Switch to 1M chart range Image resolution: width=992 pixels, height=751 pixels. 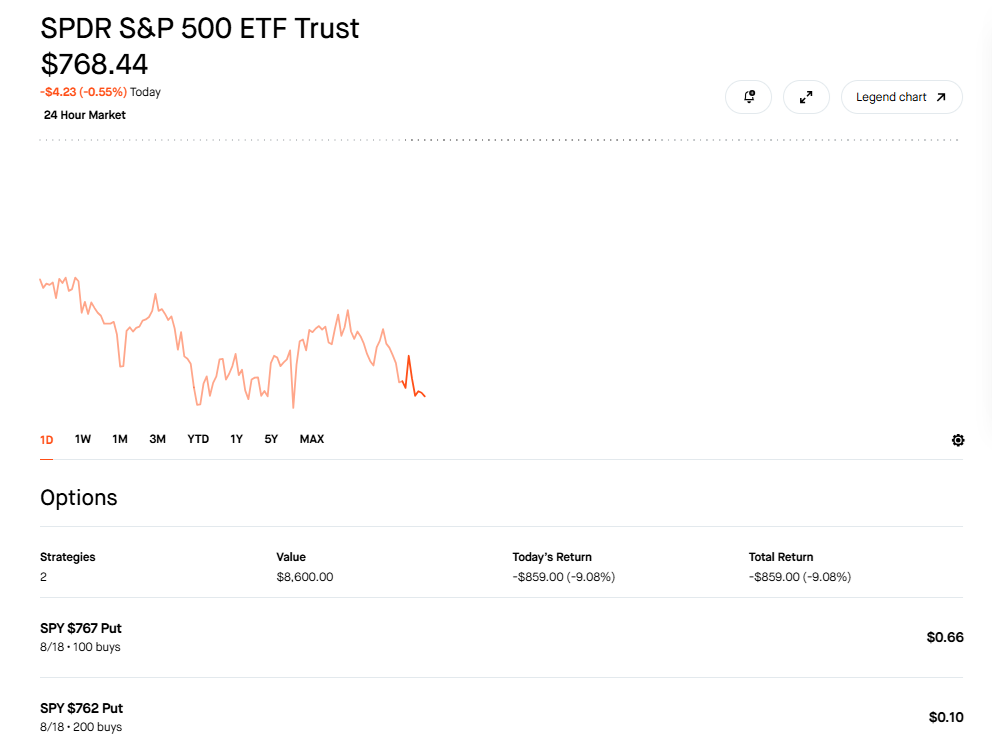click(120, 439)
